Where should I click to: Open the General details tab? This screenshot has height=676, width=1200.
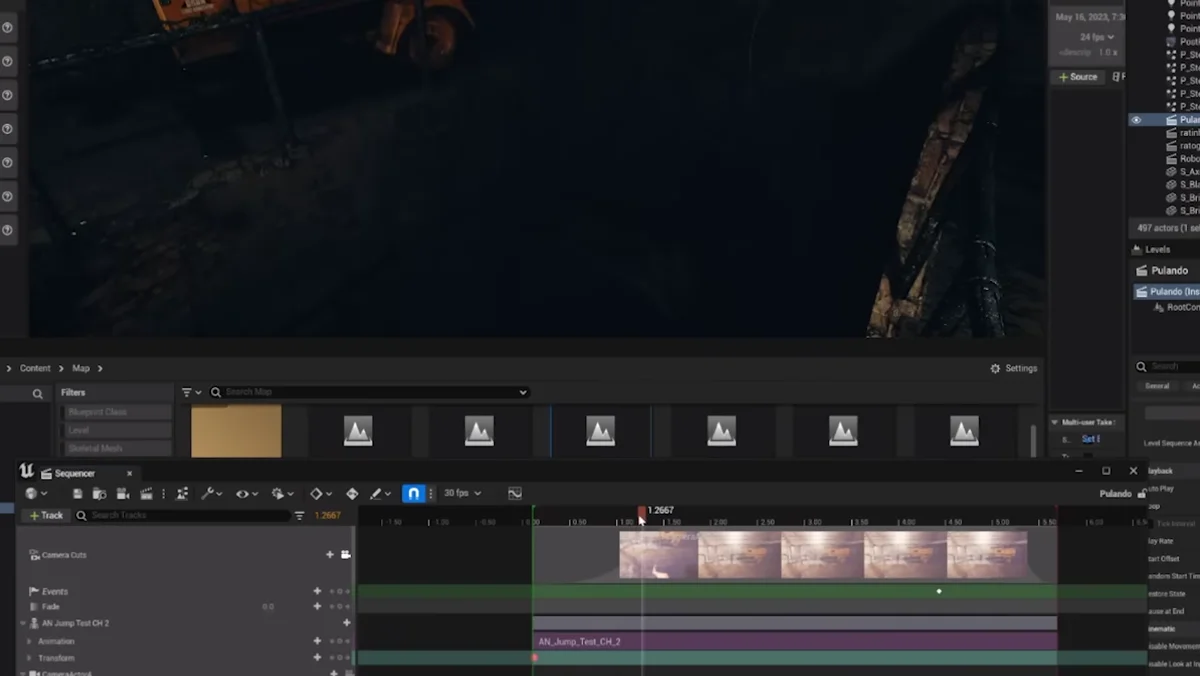[1157, 386]
